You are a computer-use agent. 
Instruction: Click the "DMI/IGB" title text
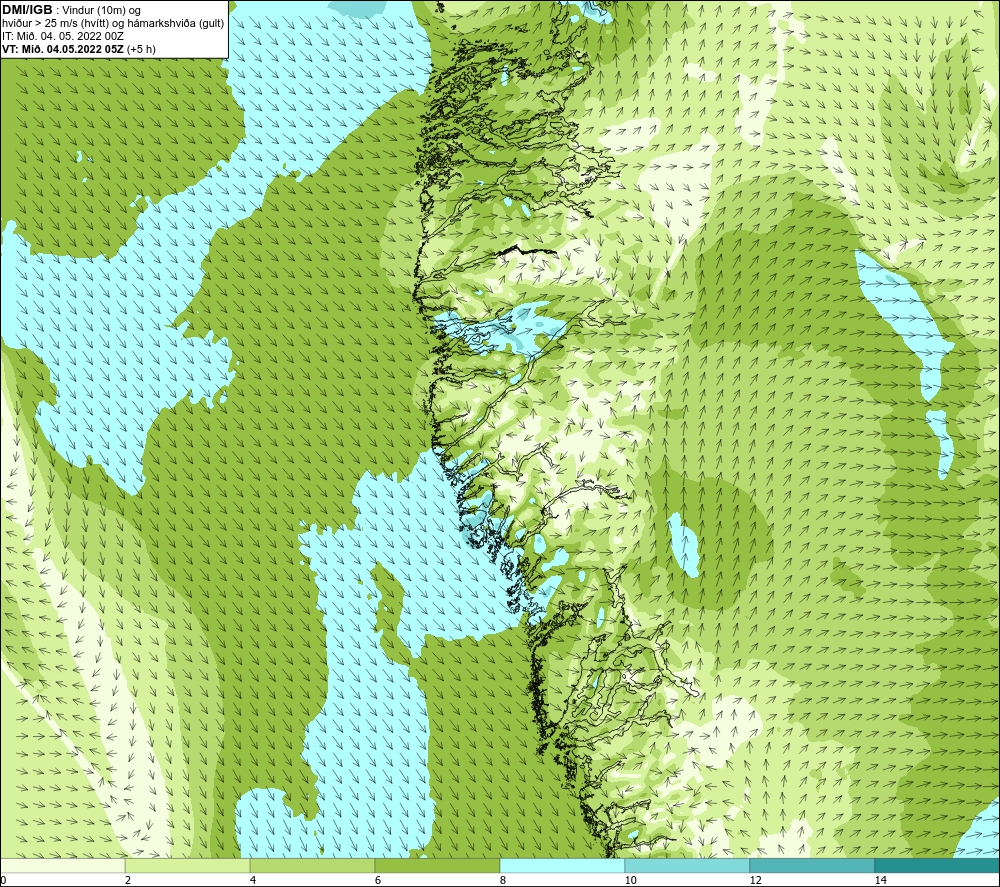point(27,10)
